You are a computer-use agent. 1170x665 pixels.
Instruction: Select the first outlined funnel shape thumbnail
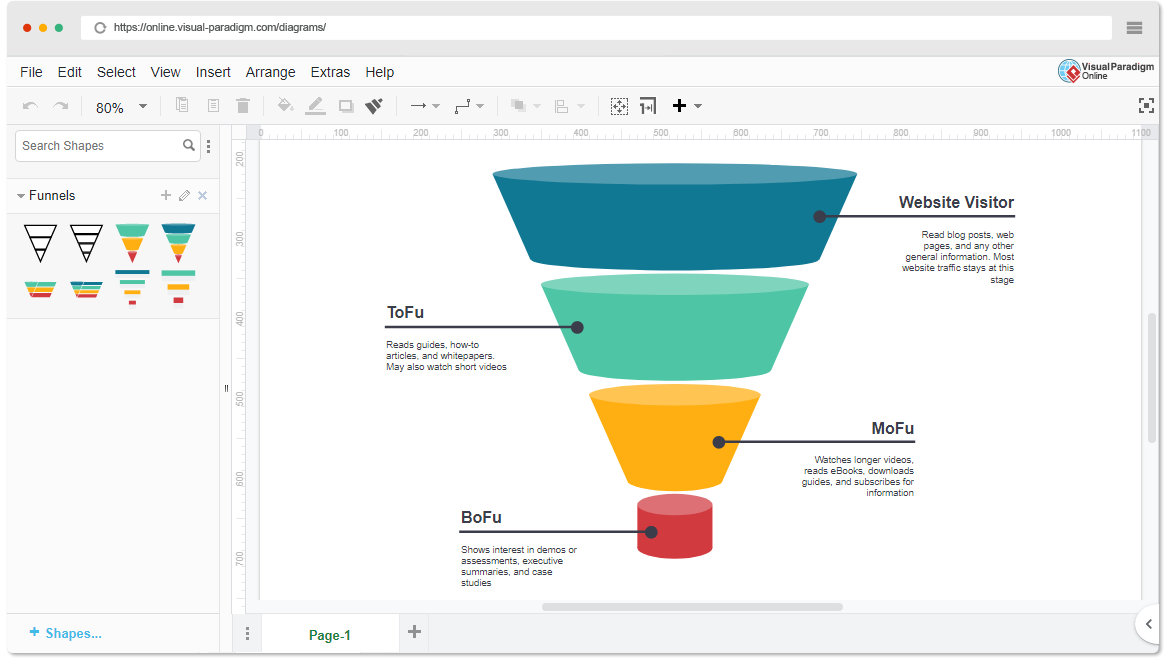click(x=40, y=243)
